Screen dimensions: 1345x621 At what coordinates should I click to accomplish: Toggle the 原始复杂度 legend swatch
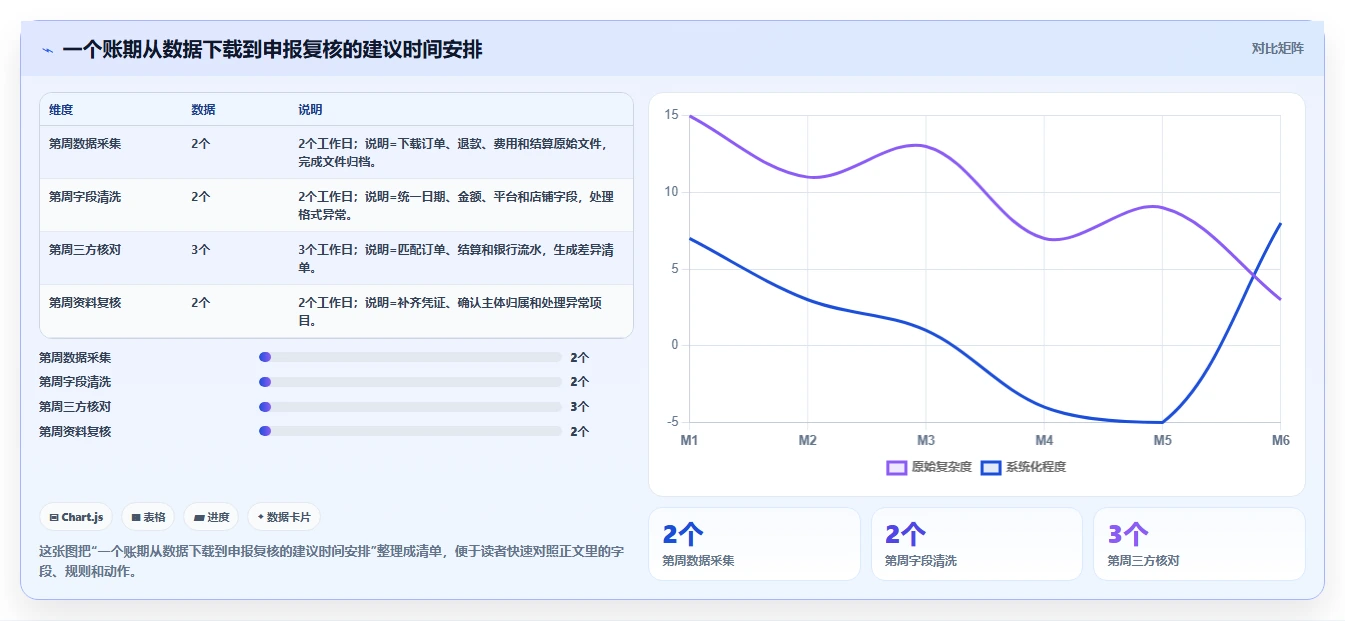click(896, 467)
